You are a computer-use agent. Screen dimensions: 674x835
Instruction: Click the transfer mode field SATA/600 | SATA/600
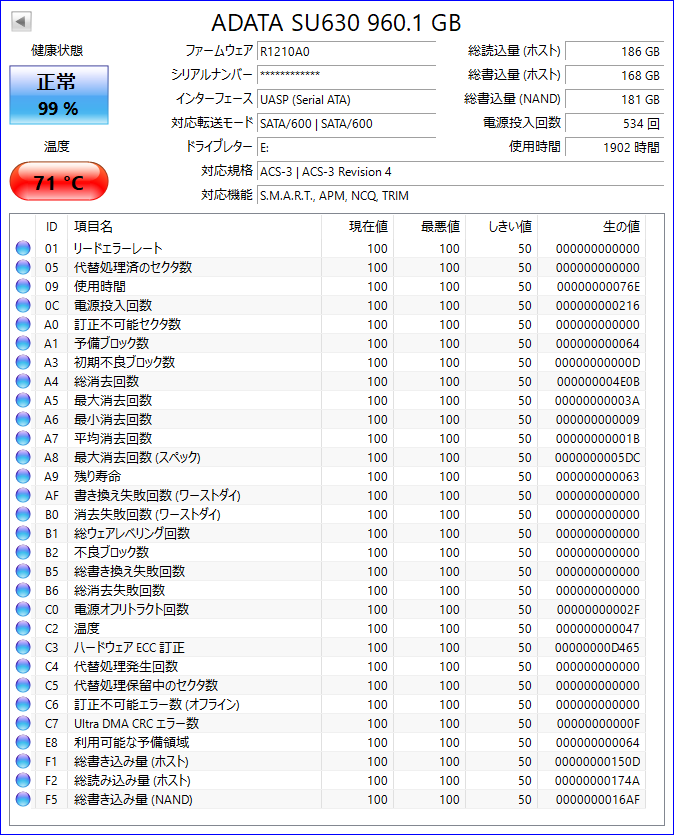point(347,124)
